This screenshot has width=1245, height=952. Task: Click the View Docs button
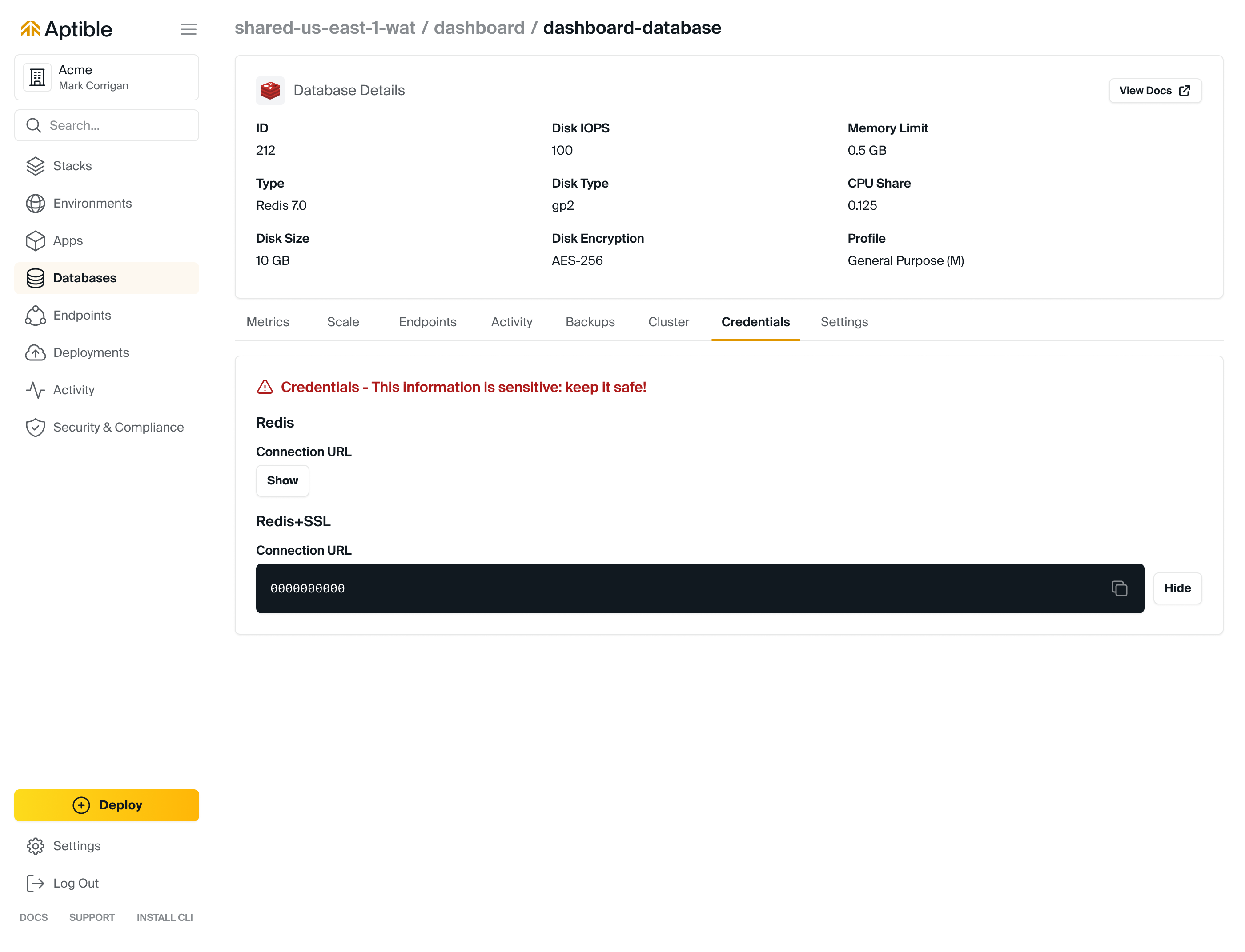click(x=1154, y=91)
